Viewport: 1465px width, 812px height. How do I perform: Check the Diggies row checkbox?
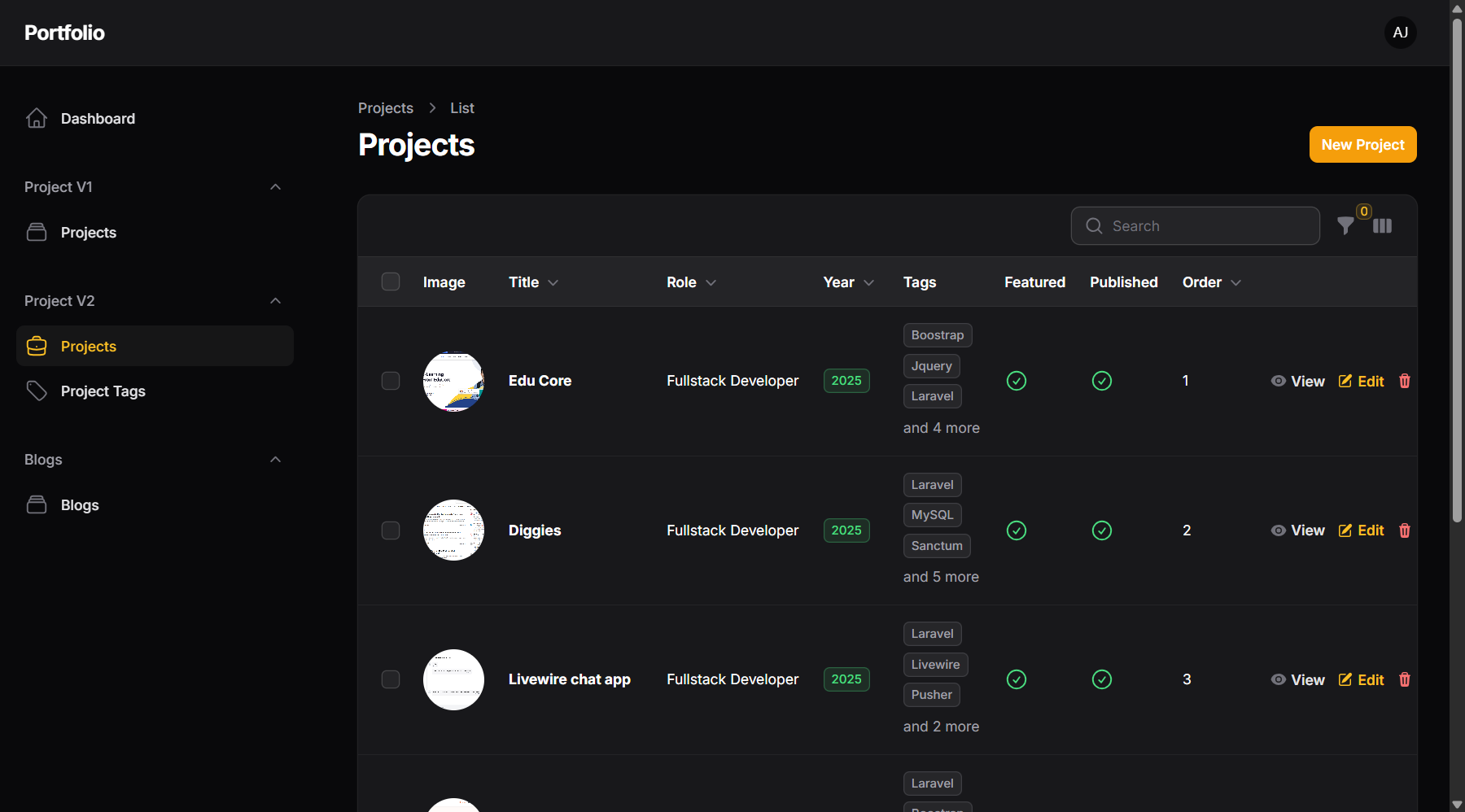point(391,530)
